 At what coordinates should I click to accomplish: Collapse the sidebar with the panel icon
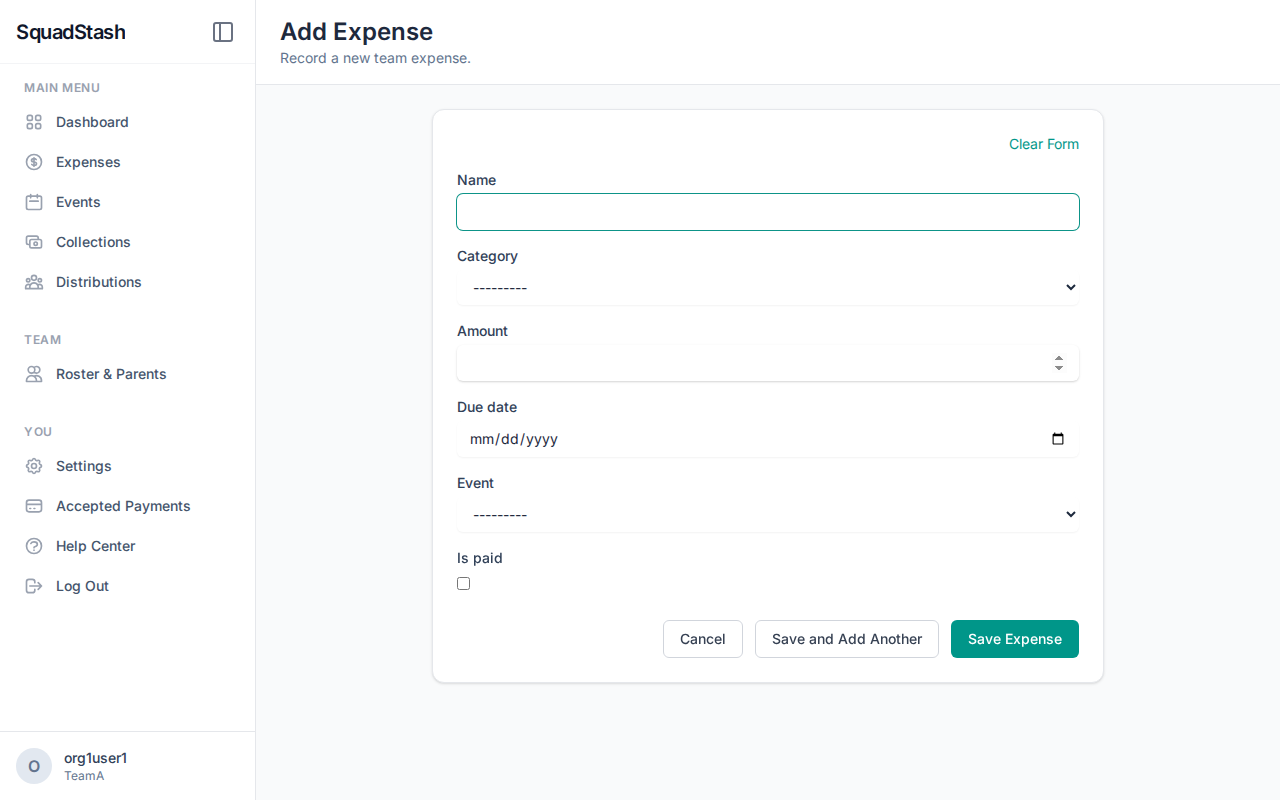(222, 31)
